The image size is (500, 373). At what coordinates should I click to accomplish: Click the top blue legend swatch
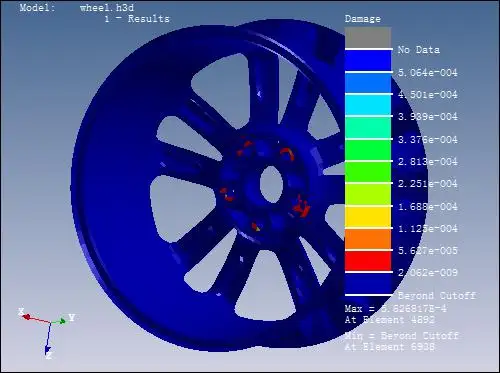click(368, 60)
